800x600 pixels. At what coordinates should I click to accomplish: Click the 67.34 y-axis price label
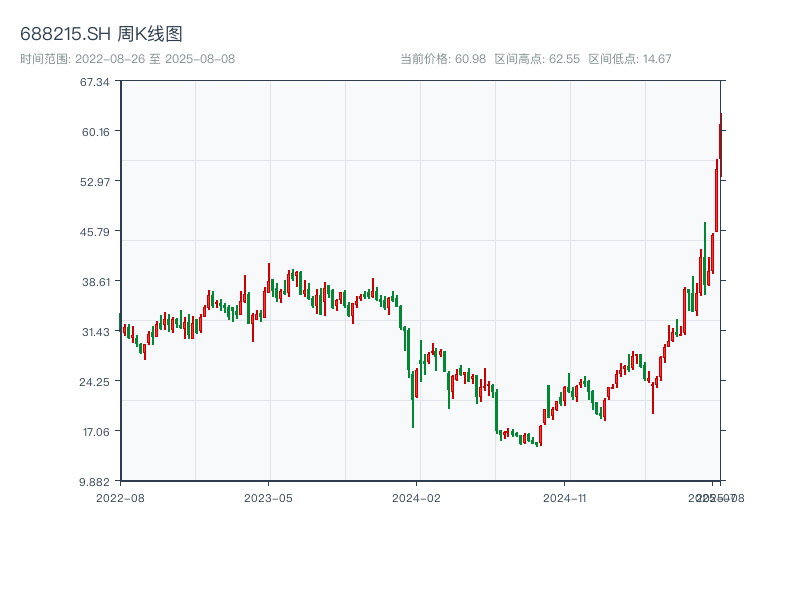pos(95,81)
